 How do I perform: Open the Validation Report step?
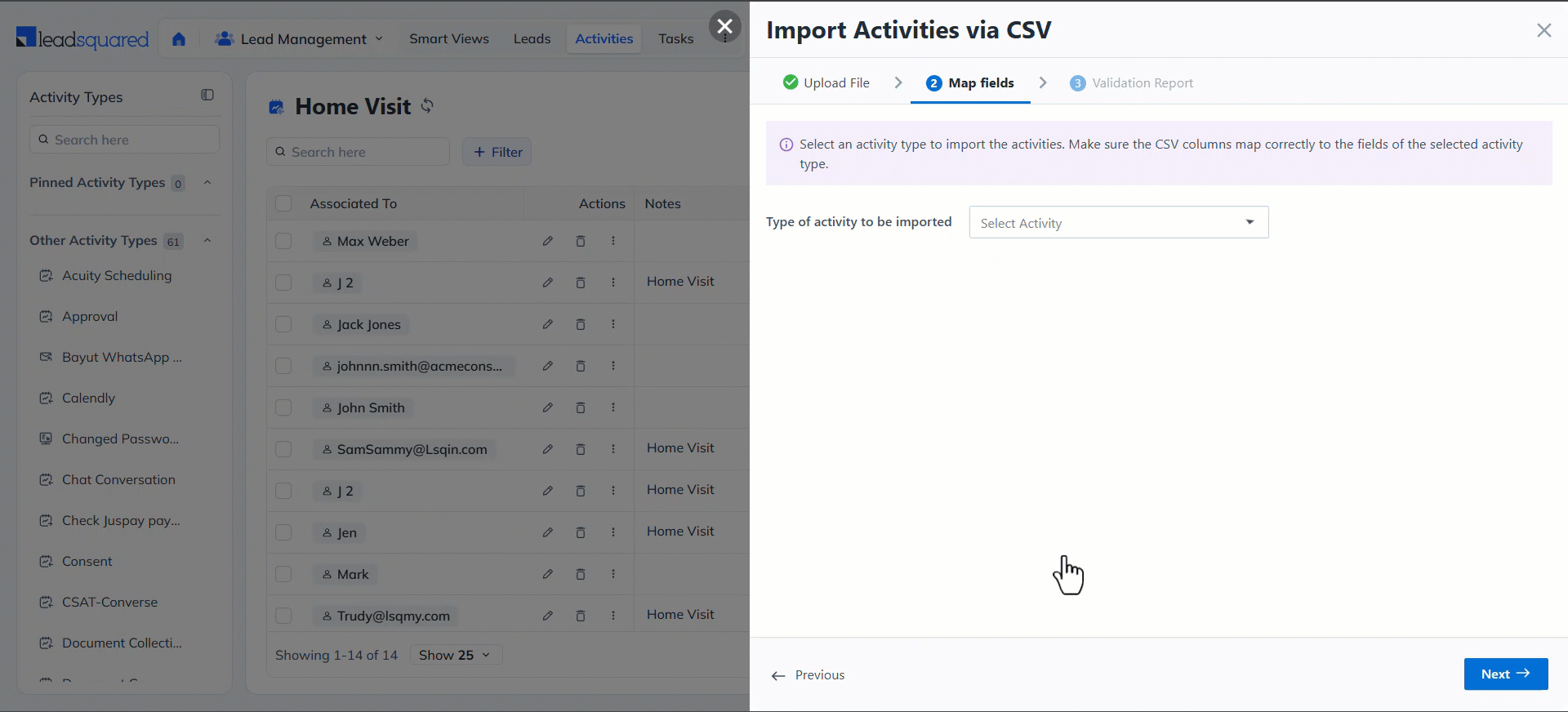point(1131,82)
